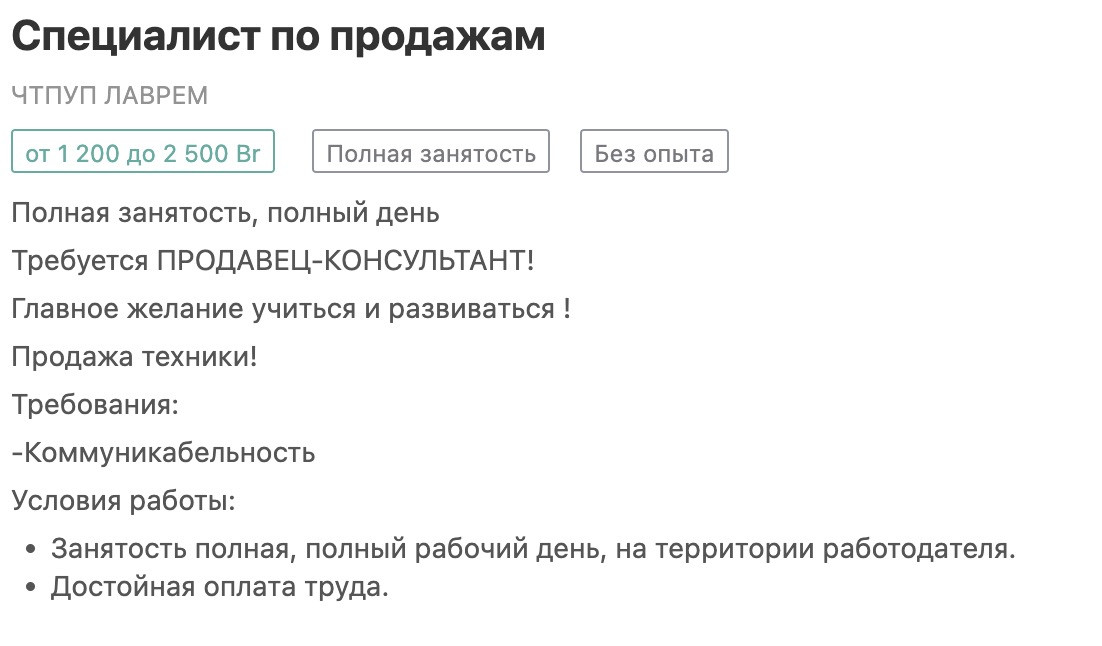Click the bullet marker before Занятость полная

pyautogui.click(x=30, y=549)
